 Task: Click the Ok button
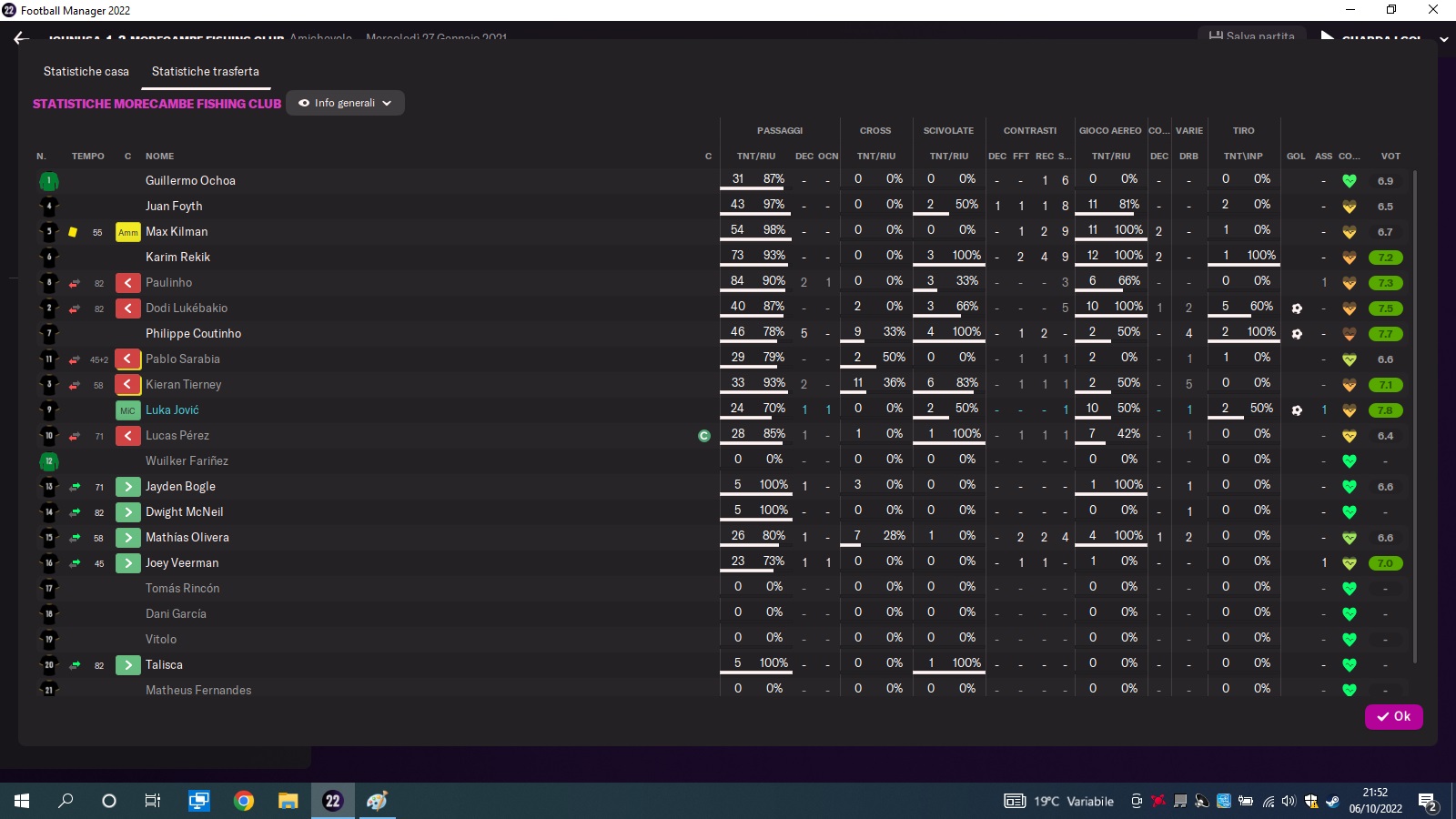(x=1393, y=716)
